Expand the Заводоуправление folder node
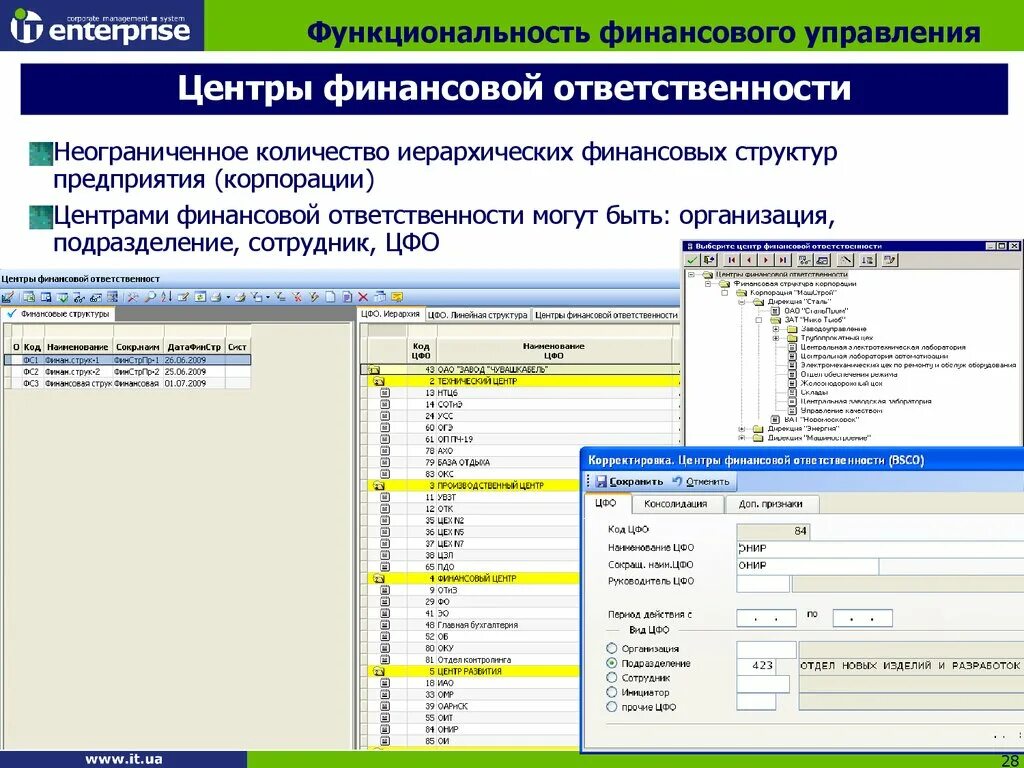Screen dimensions: 1024x768 tap(776, 329)
